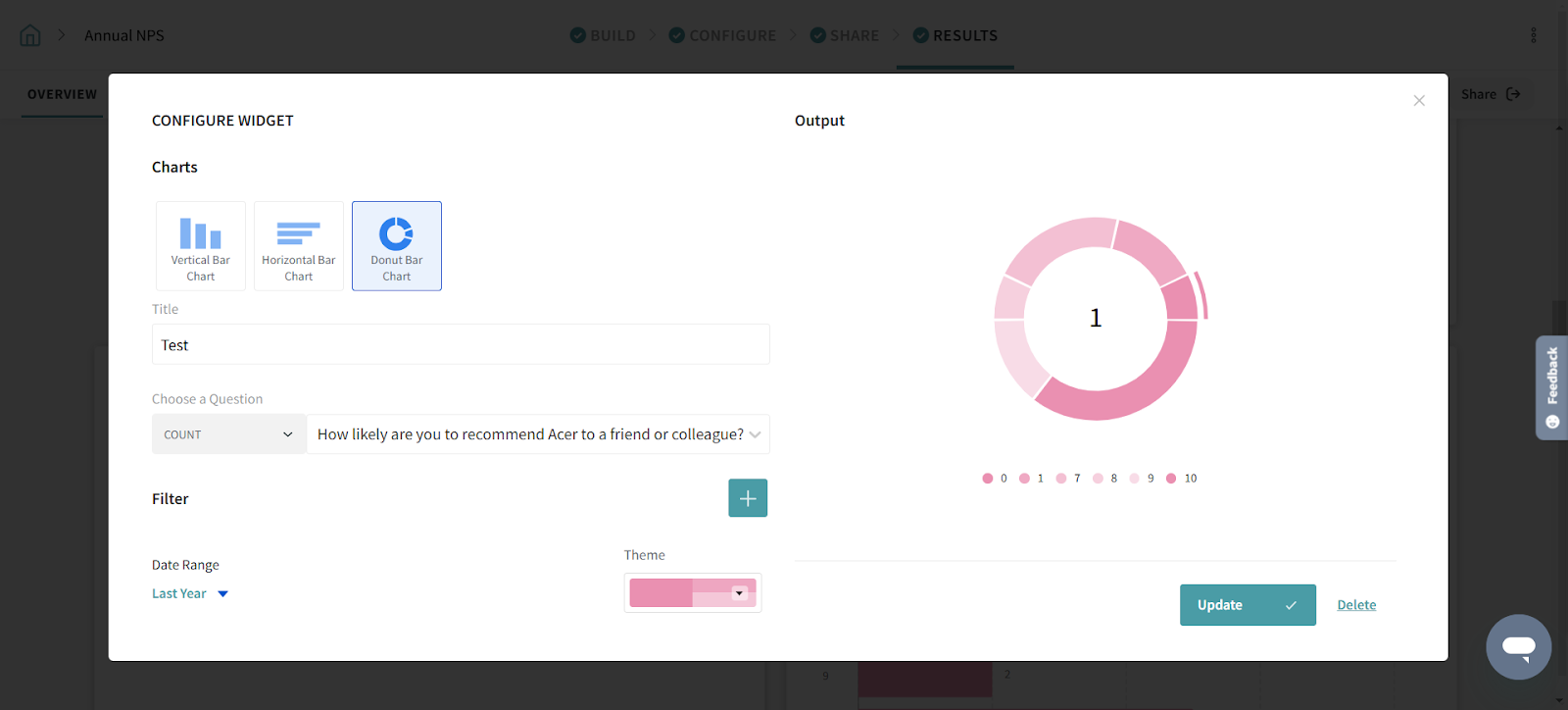Click the Delete link
The height and width of the screenshot is (710, 1568).
point(1356,605)
